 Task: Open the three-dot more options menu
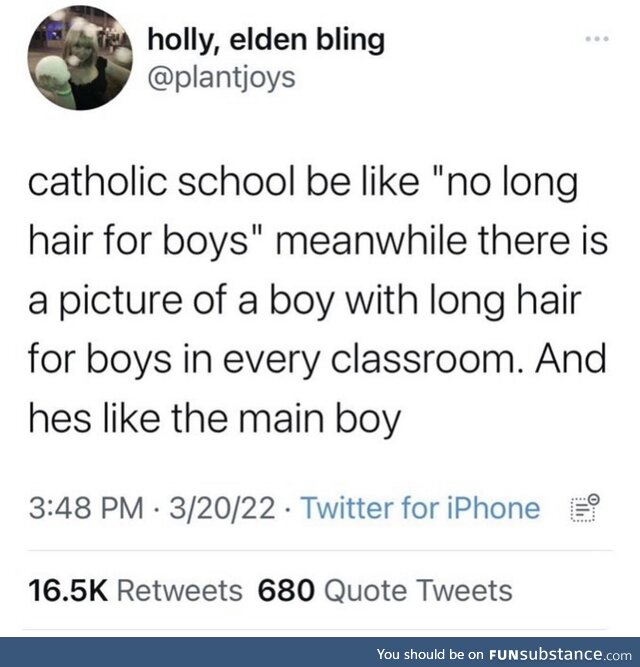click(597, 39)
